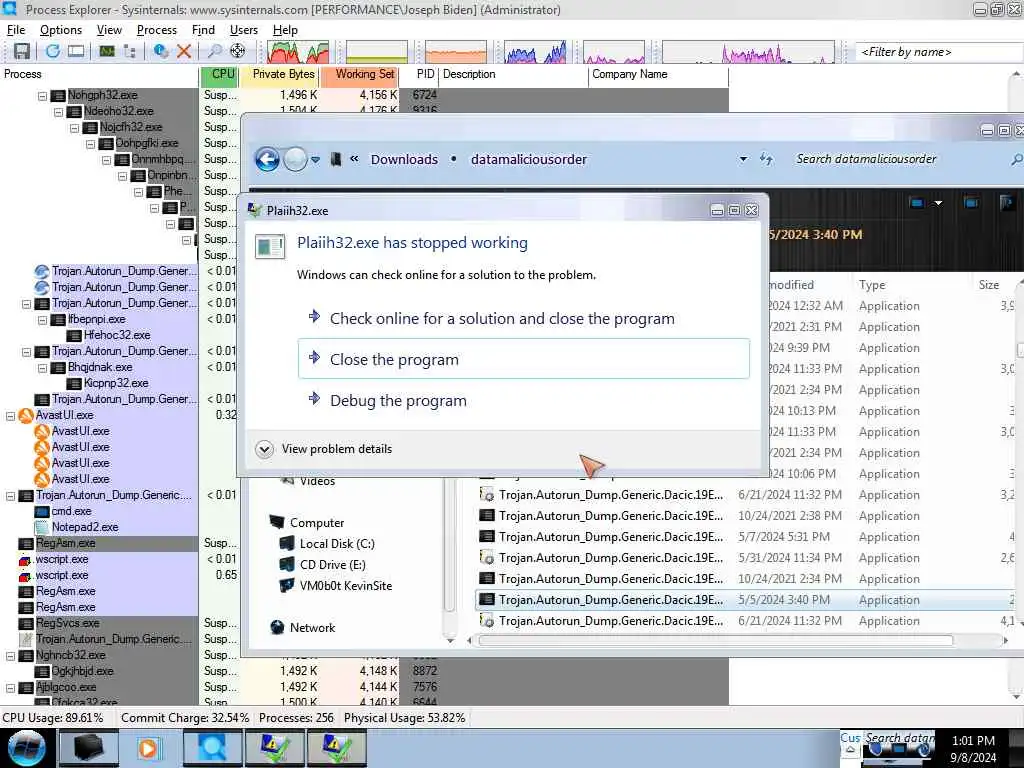Viewport: 1024px width, 768px height.
Task: Open Local Disk (C:) in Explorer navigation pane
Action: (336, 544)
